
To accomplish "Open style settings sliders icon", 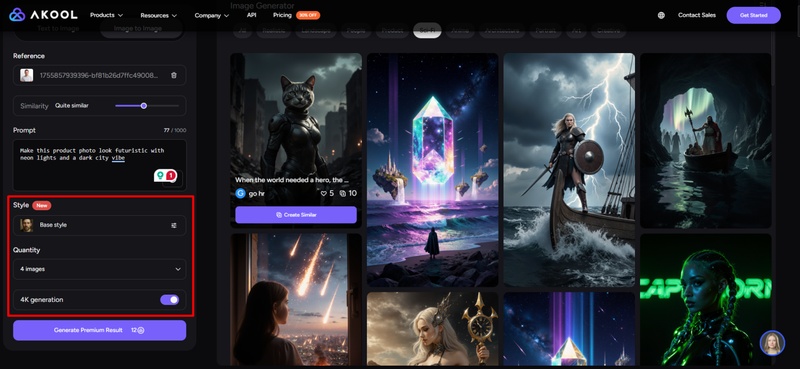I will tap(174, 225).
